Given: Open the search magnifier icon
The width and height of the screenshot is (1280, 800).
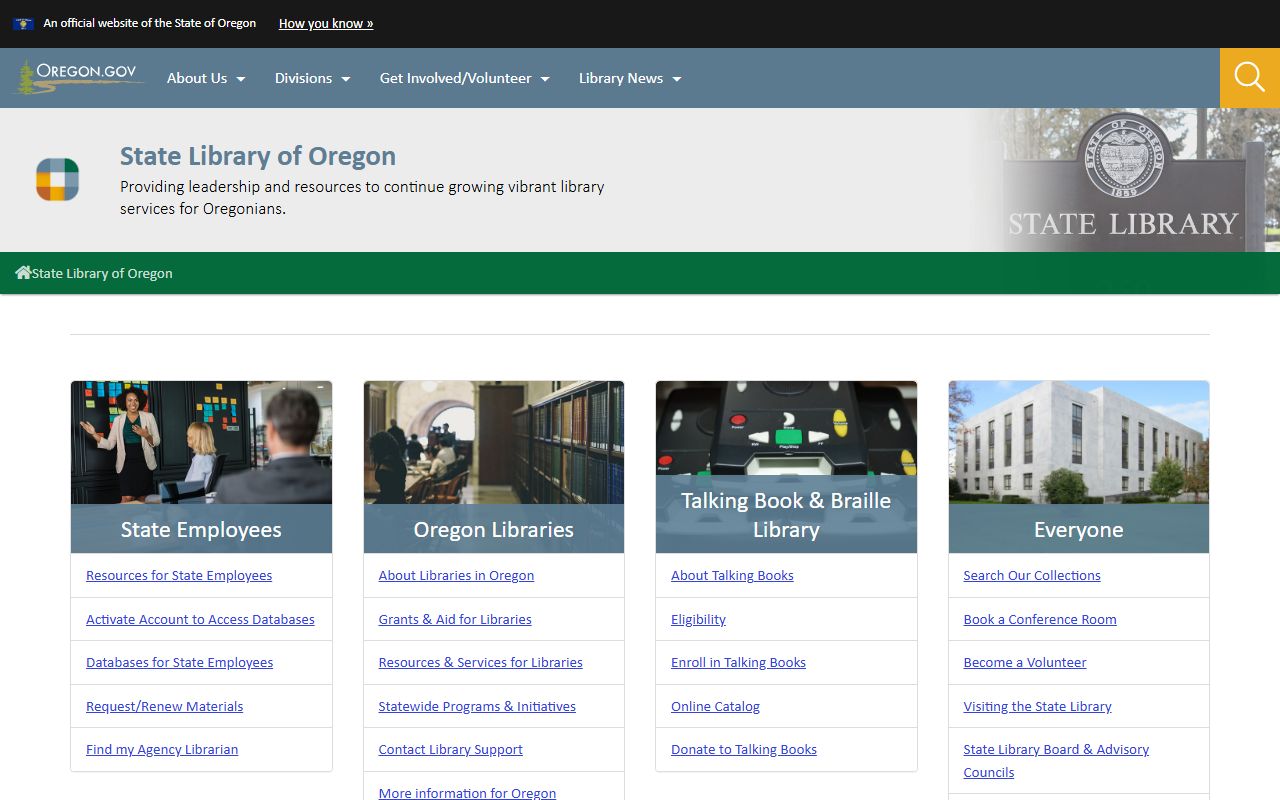Looking at the screenshot, I should pos(1250,77).
